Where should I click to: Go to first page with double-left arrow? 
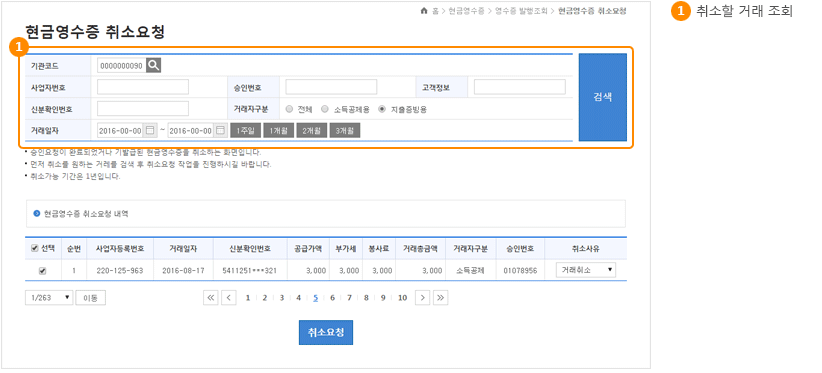point(211,298)
